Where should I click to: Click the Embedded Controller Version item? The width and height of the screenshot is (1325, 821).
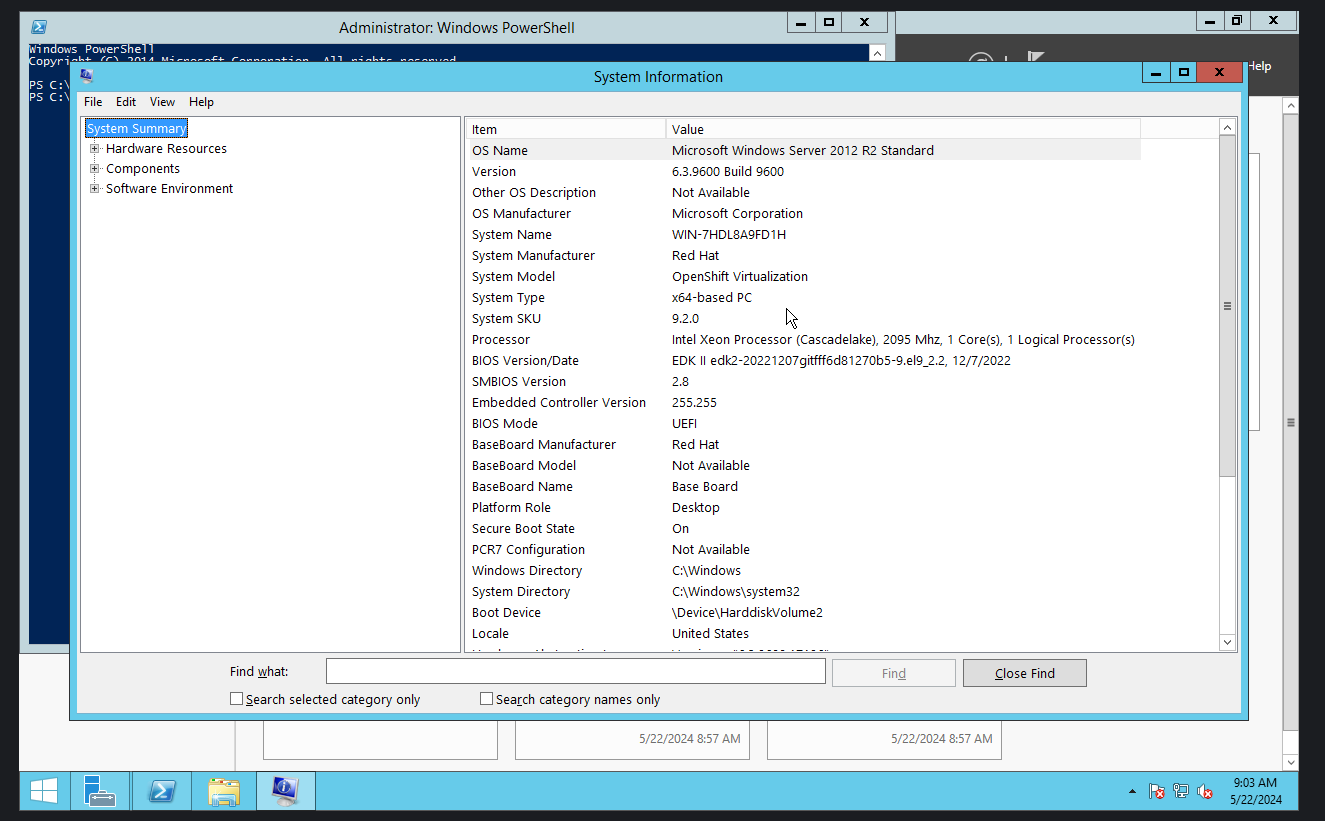(x=559, y=402)
